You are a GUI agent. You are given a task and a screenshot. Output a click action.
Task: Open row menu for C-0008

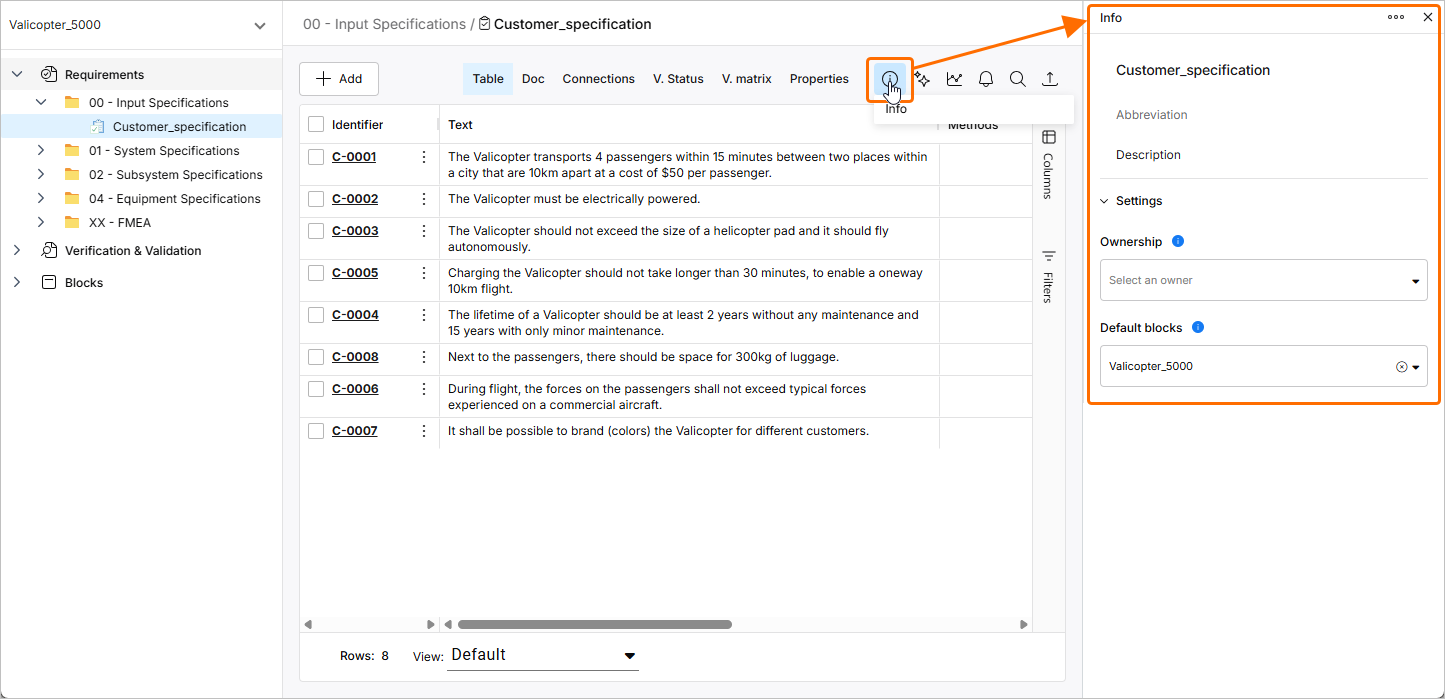(423, 357)
